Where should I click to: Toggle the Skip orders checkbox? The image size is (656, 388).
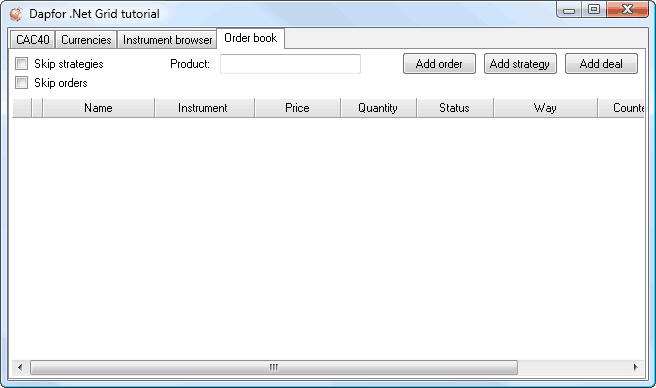coord(21,82)
